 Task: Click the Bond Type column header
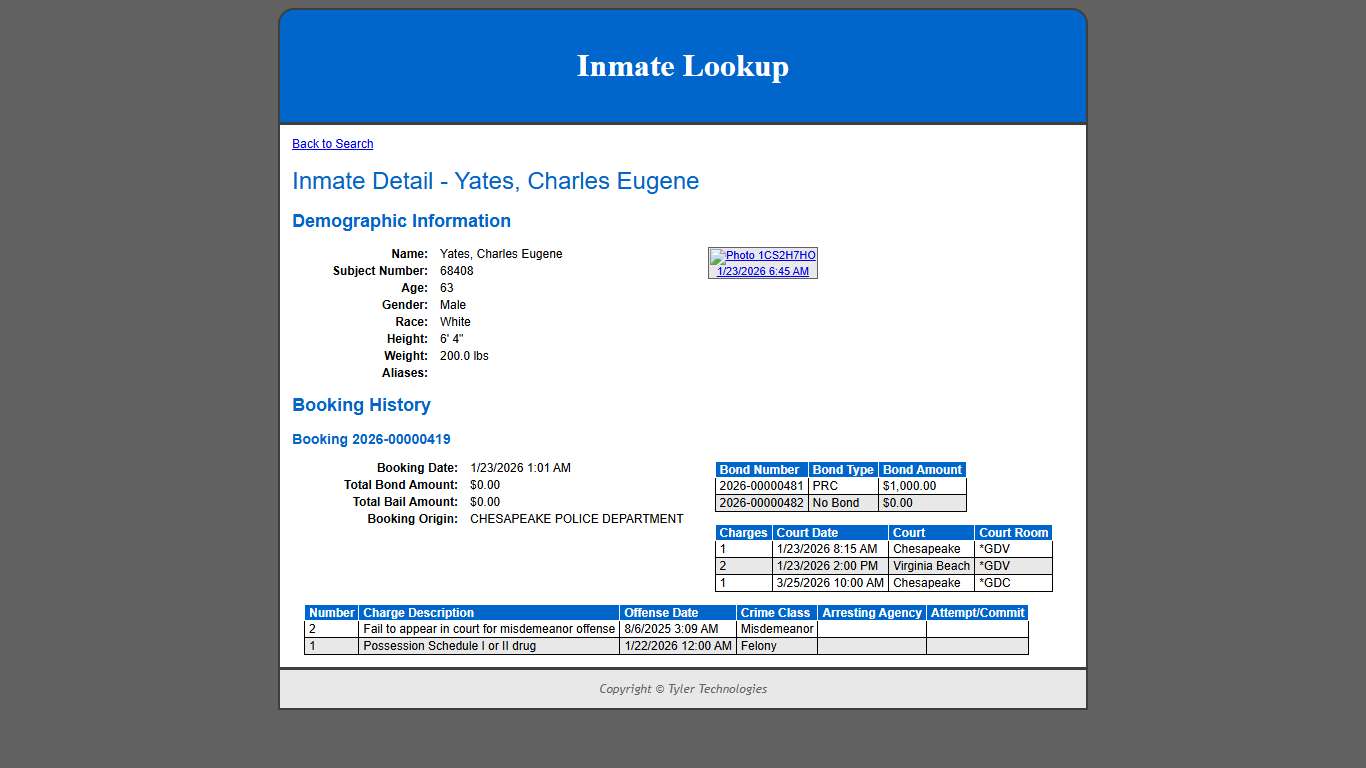(841, 469)
